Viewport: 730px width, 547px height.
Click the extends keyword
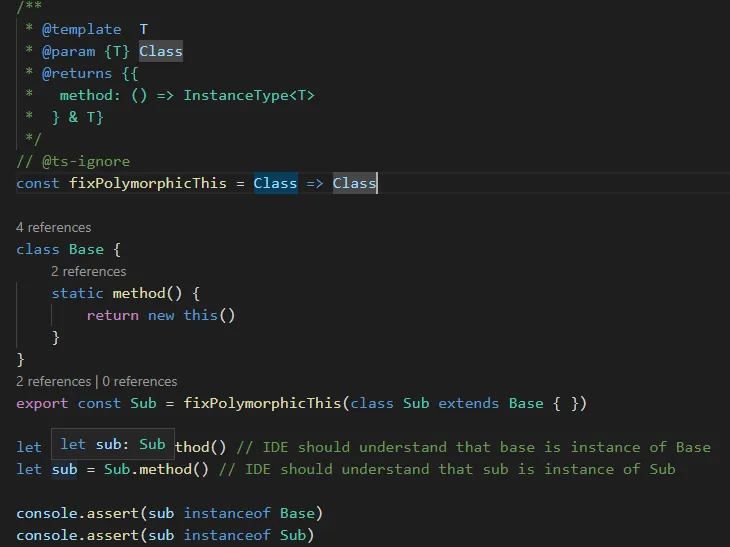pos(468,403)
